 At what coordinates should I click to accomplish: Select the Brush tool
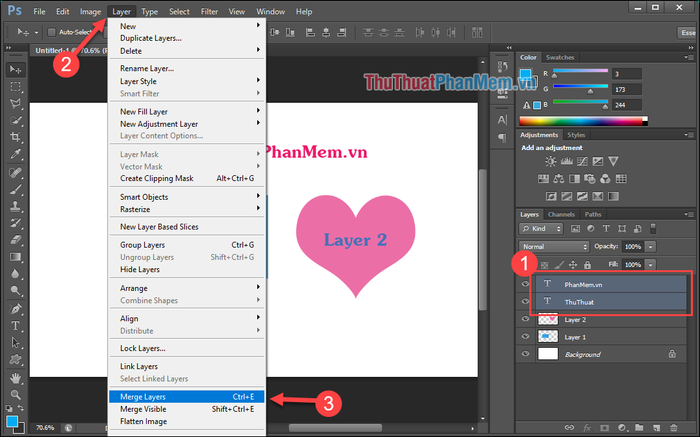pos(16,189)
